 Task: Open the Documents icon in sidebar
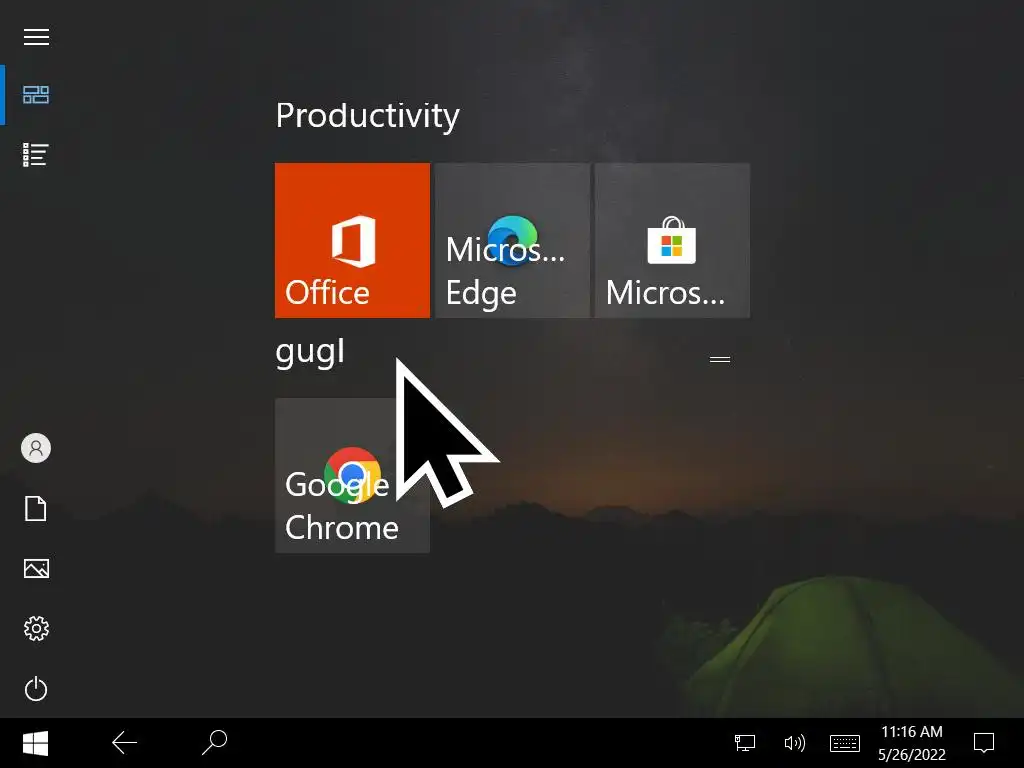click(x=36, y=509)
